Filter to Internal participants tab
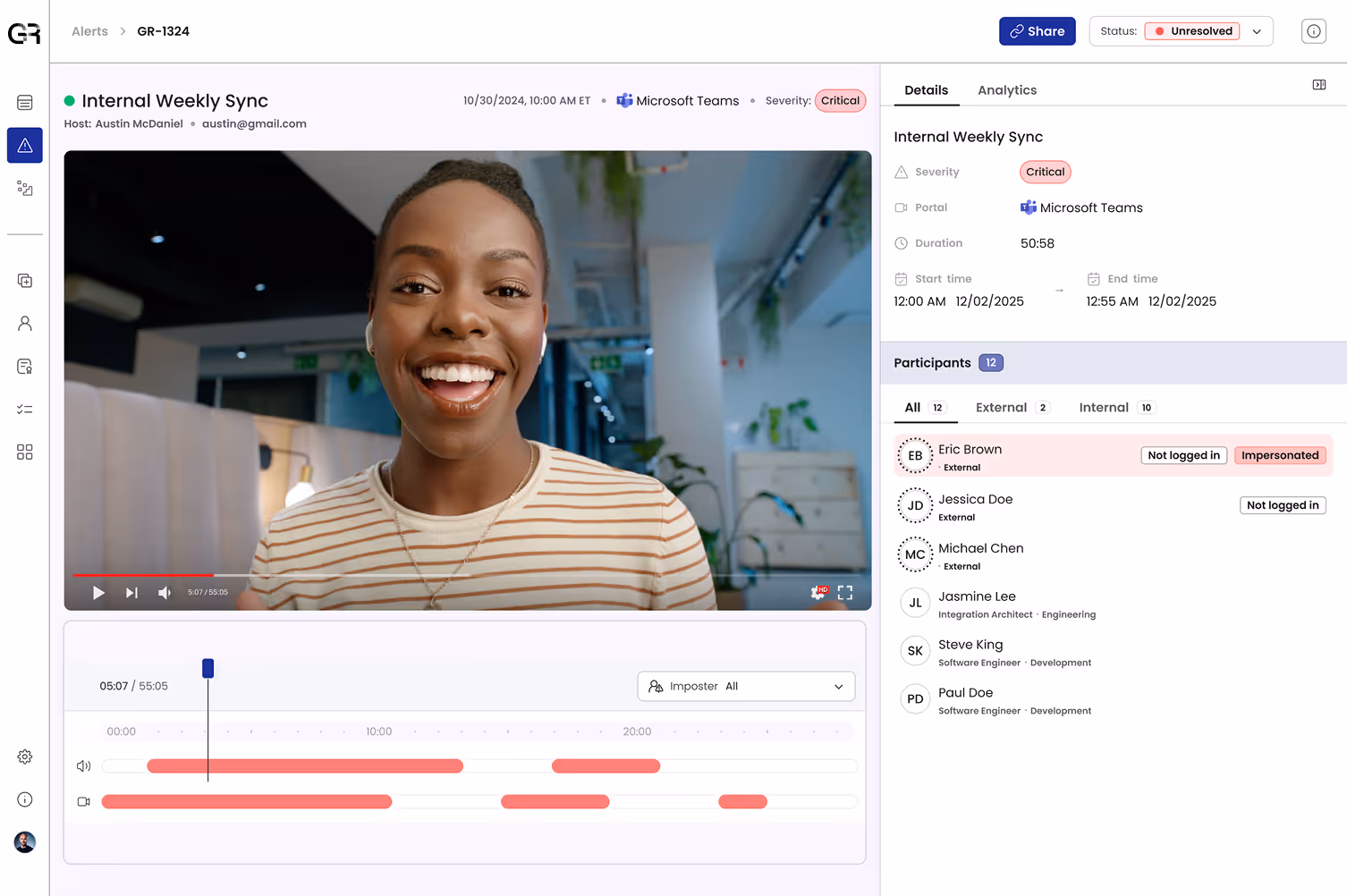 pyautogui.click(x=1117, y=408)
